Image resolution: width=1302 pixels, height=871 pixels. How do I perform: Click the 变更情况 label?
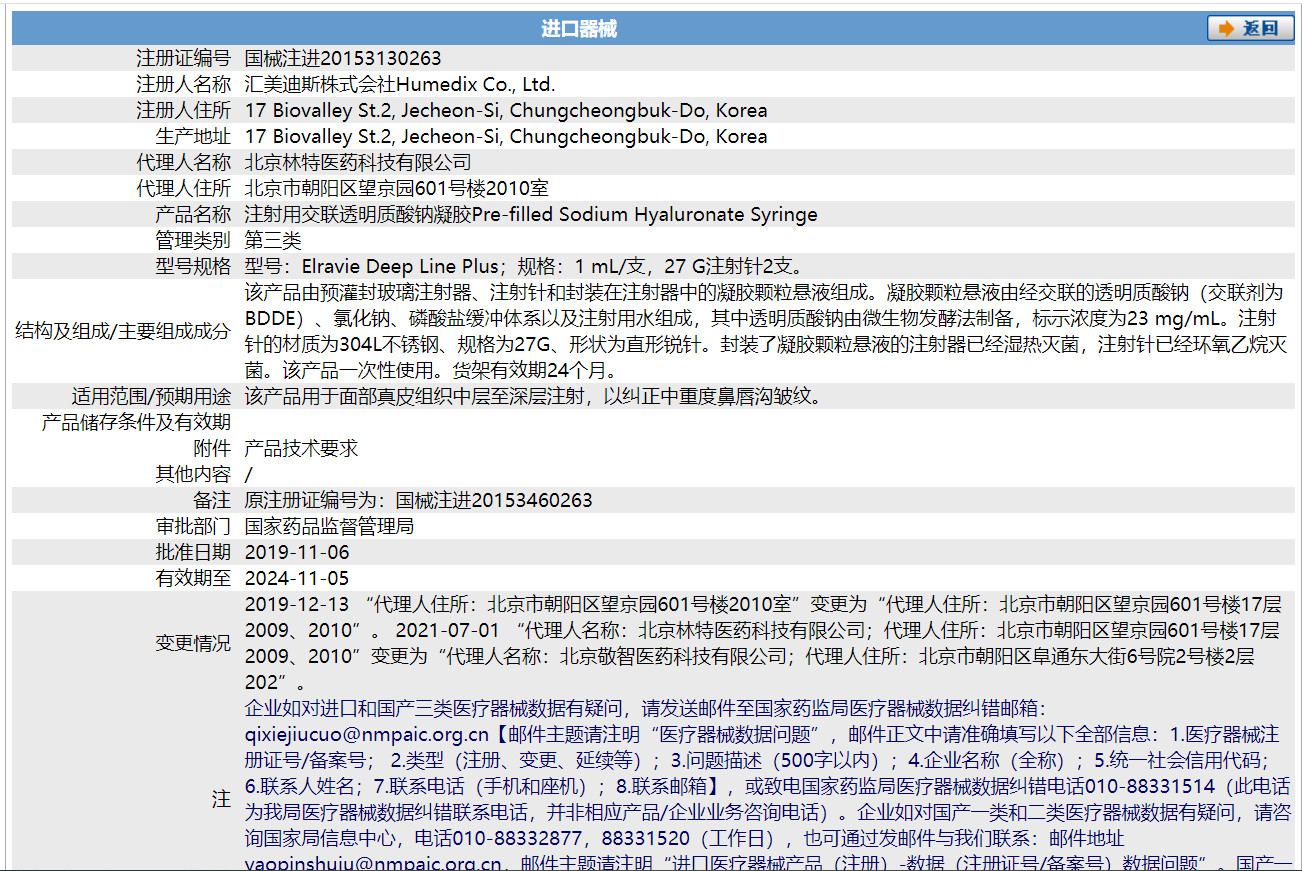(193, 643)
